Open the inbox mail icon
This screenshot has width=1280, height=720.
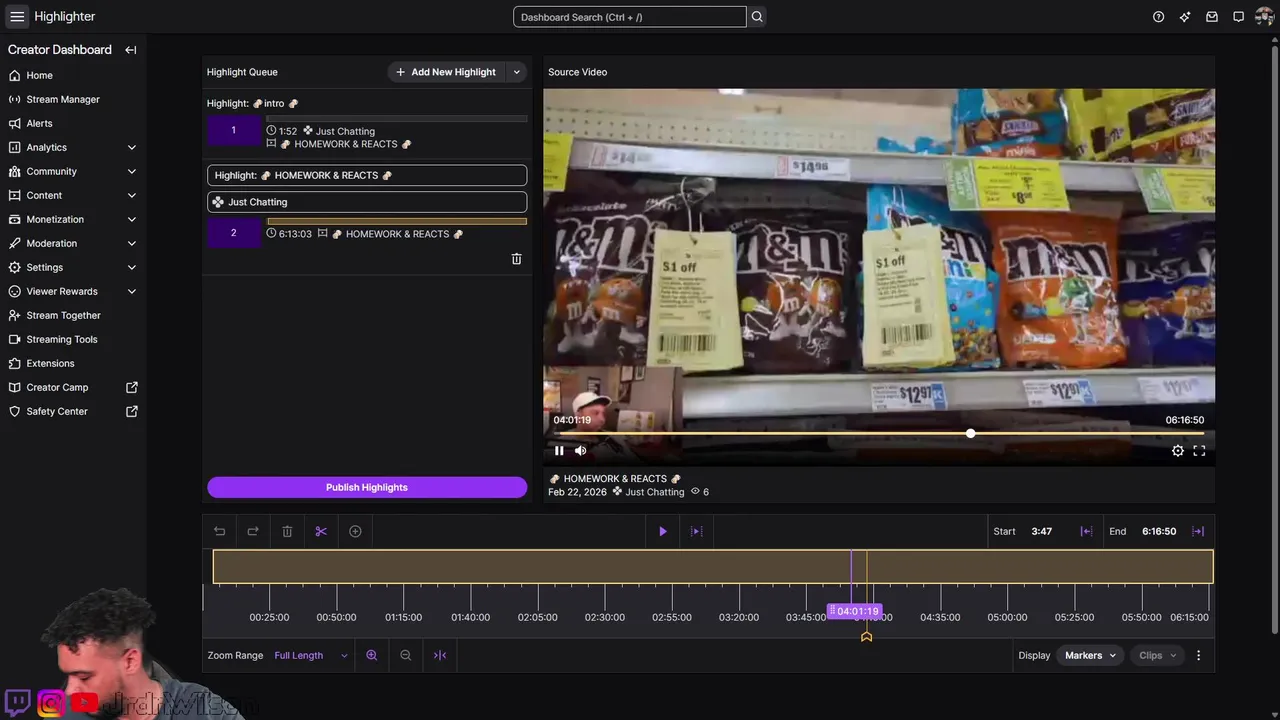(1212, 17)
